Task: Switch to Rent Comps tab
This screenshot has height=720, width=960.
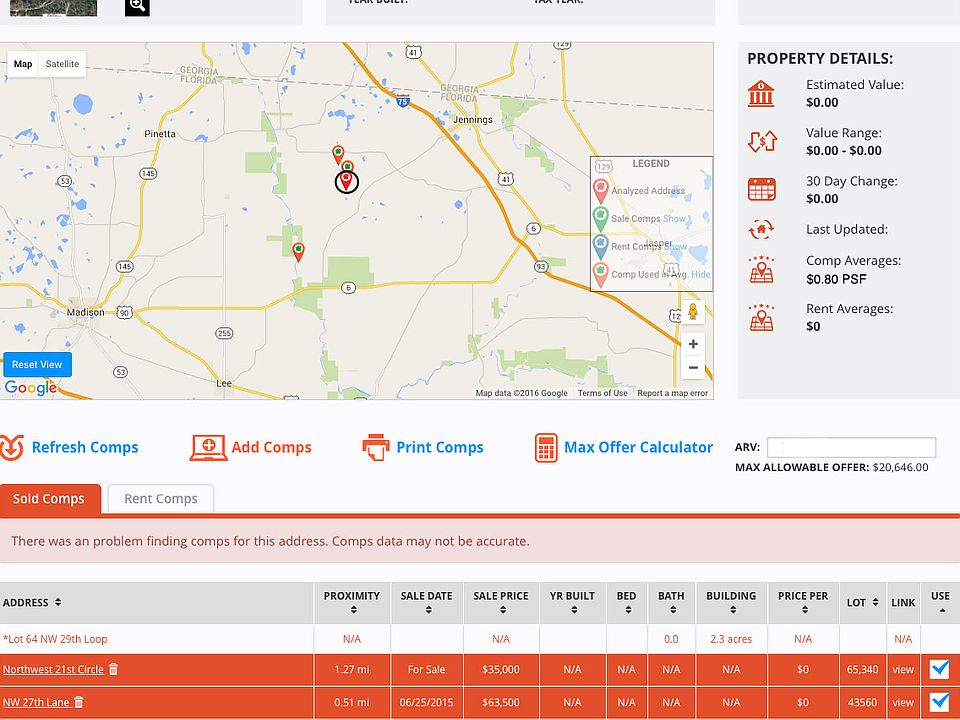Action: 160,499
